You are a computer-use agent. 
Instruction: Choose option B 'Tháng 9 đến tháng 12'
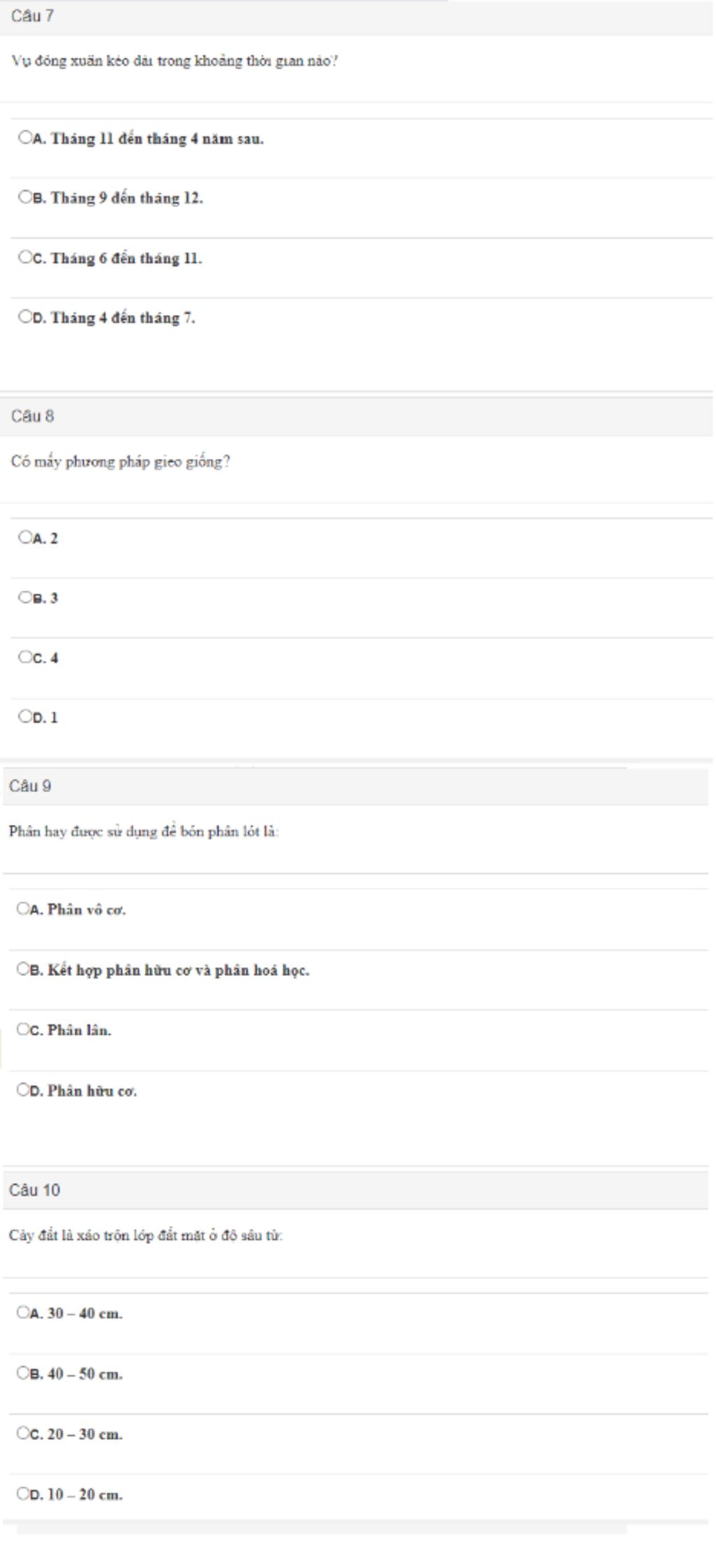click(x=25, y=197)
